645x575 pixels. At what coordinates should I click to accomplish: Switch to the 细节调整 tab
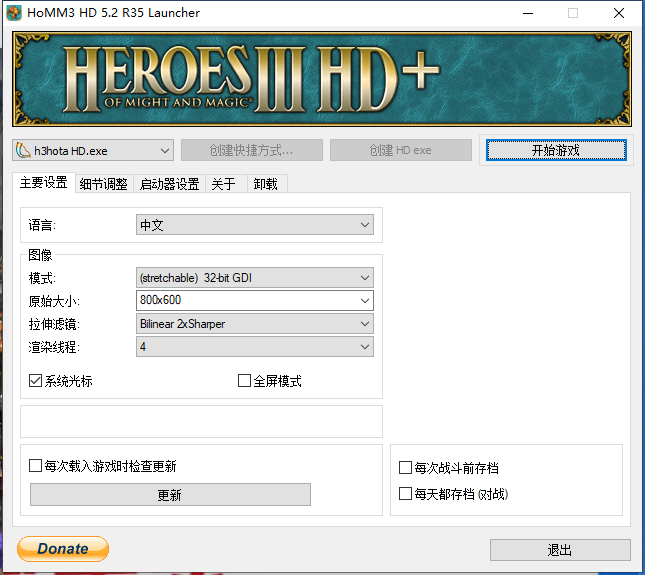(x=104, y=184)
